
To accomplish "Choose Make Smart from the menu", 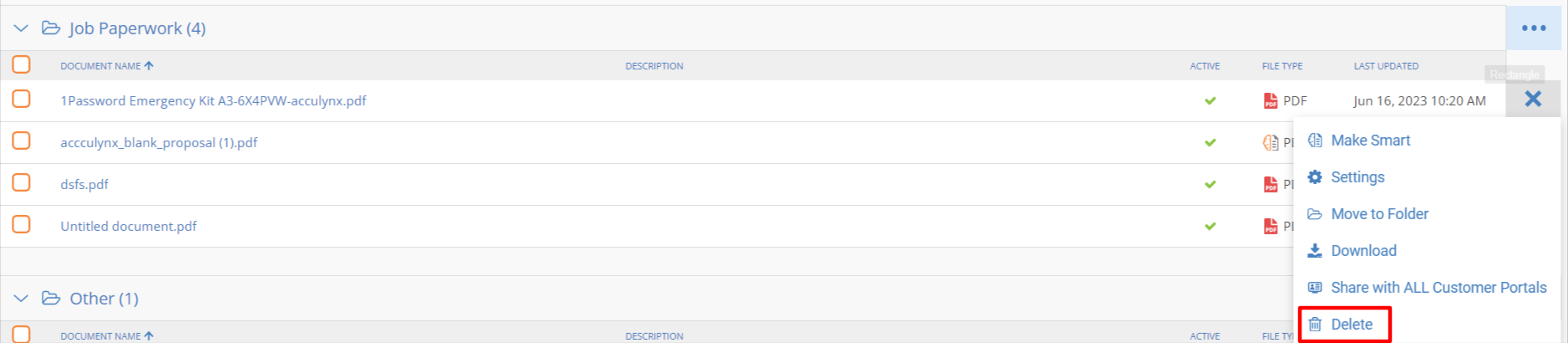I will [1370, 141].
